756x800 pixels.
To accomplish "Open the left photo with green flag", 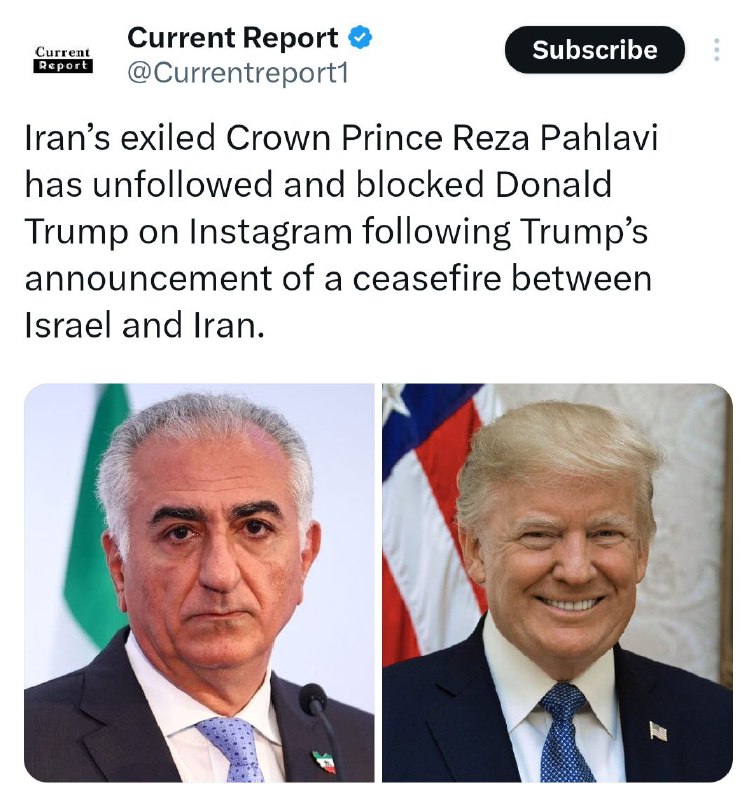I will pos(199,583).
